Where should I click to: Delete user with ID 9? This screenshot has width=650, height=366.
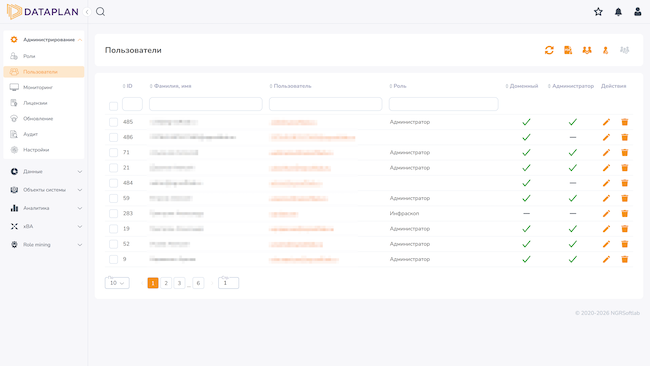tap(625, 259)
